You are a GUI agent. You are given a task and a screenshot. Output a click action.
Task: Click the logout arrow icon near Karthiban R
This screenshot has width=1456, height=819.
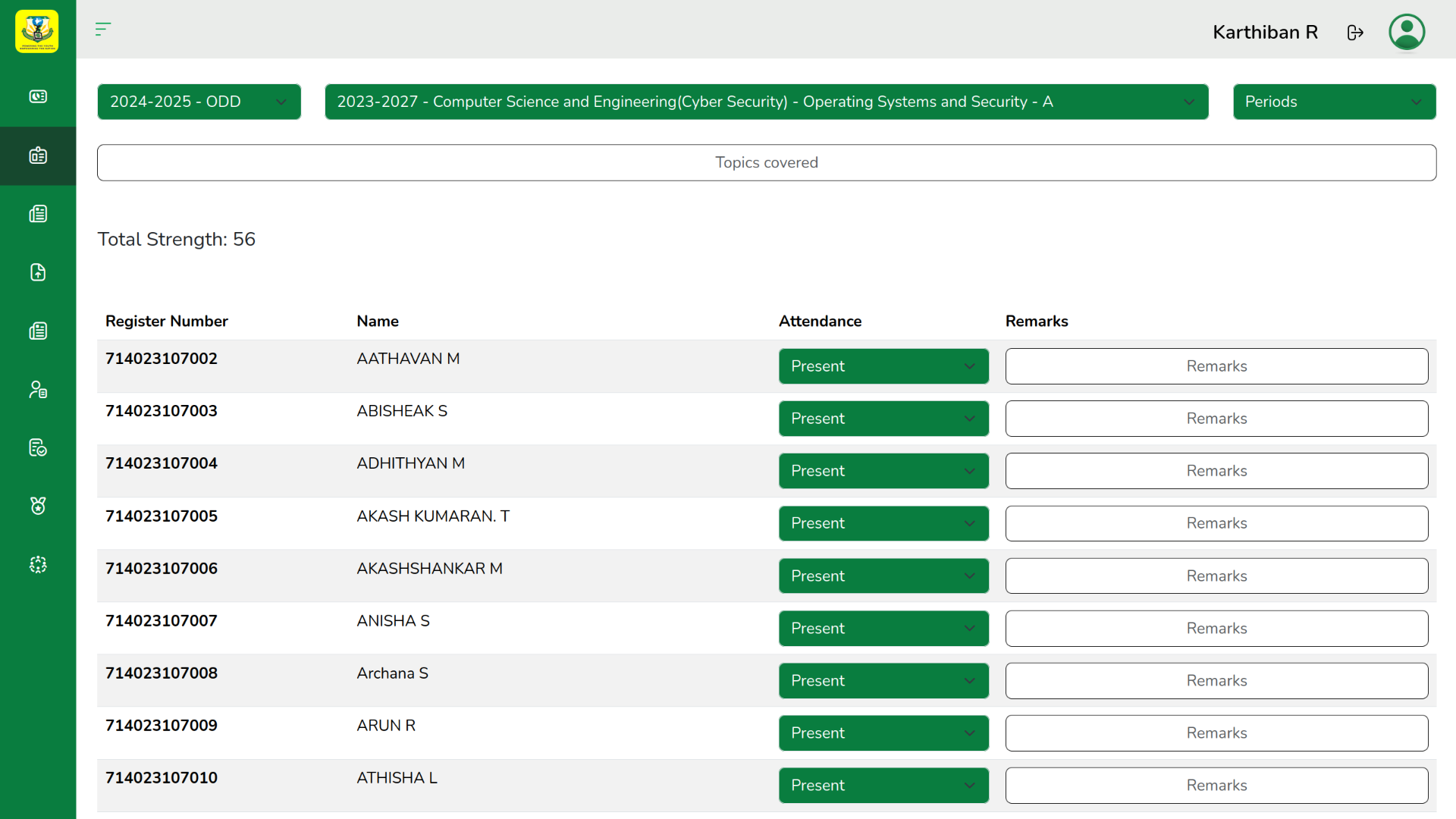1356,33
